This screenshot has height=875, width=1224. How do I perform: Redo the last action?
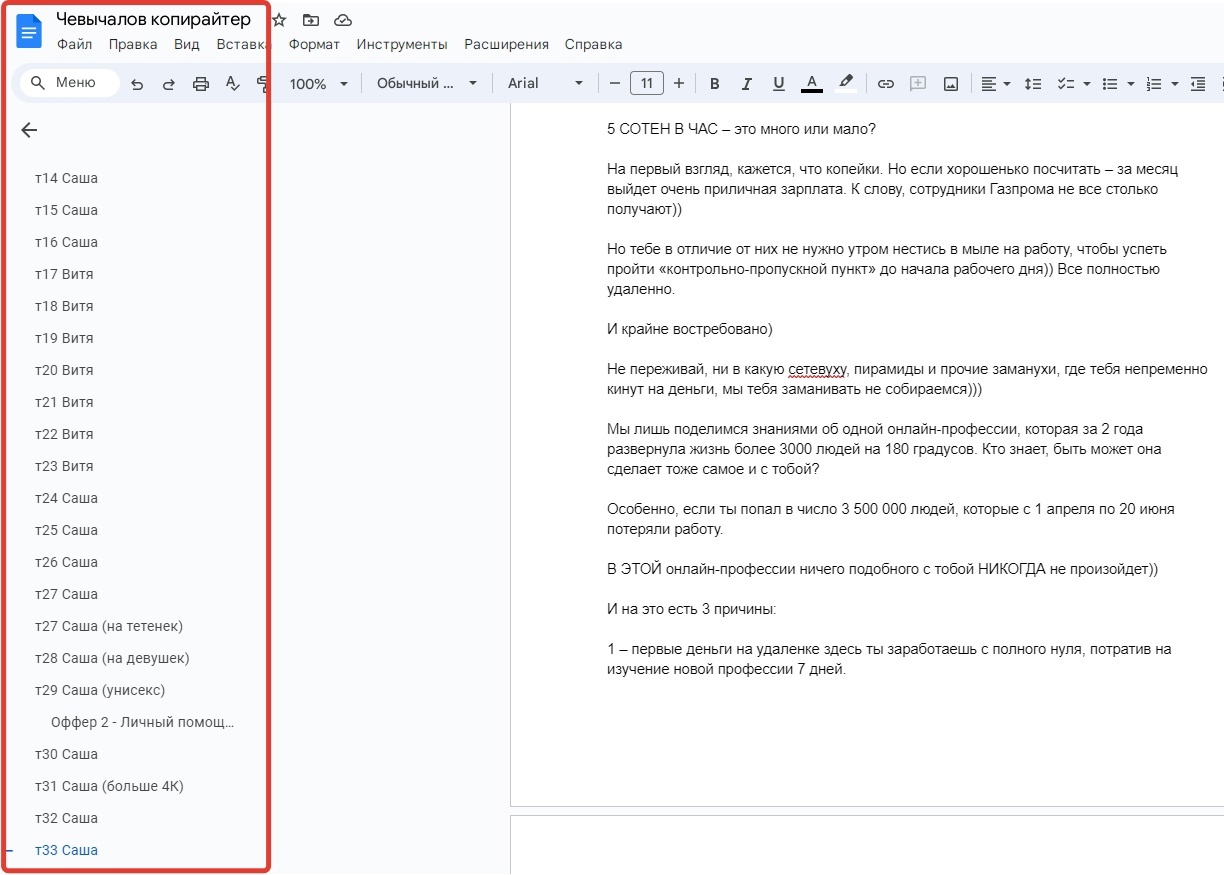click(x=169, y=84)
